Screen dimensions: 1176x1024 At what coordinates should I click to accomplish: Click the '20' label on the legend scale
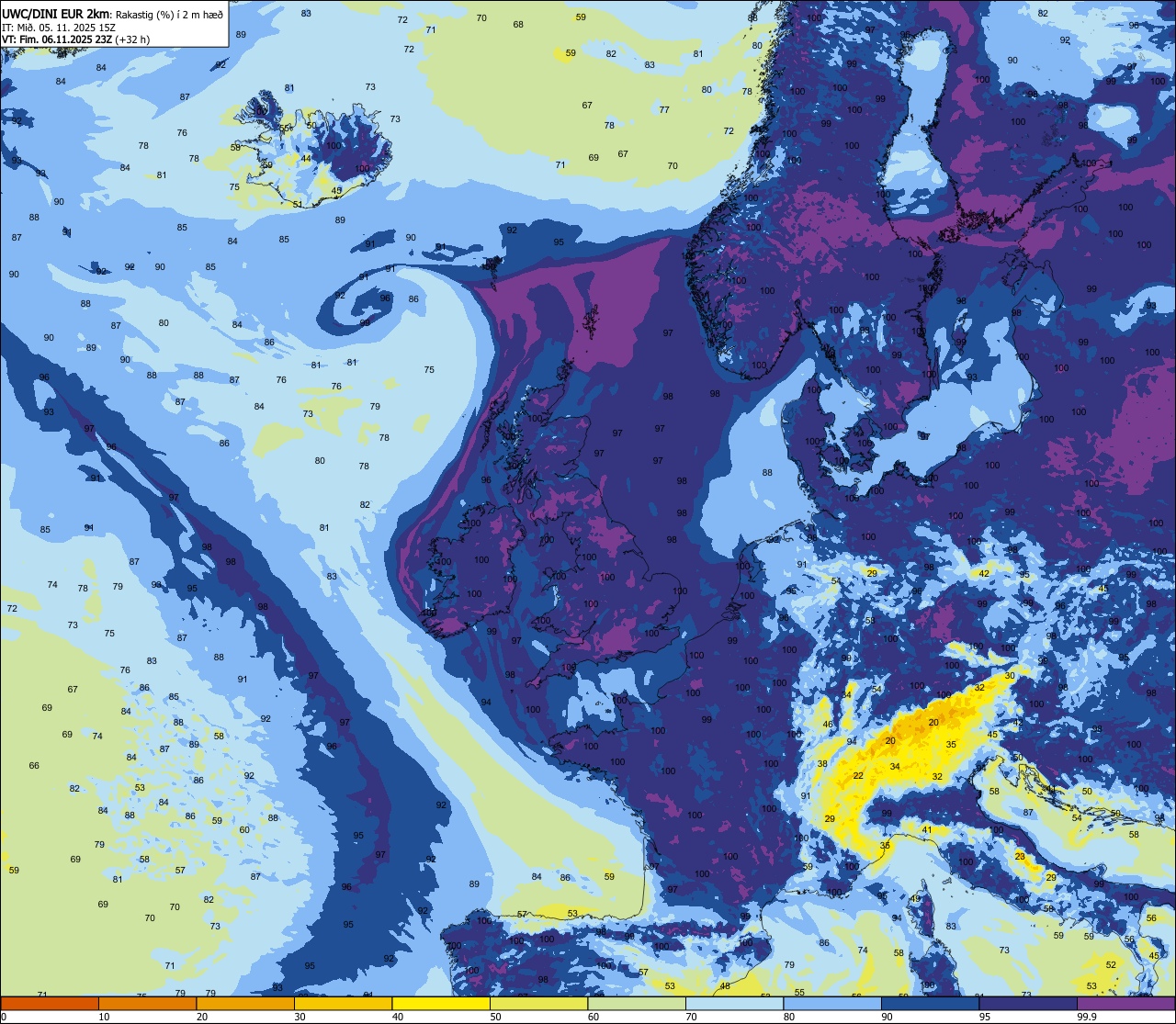201,1017
